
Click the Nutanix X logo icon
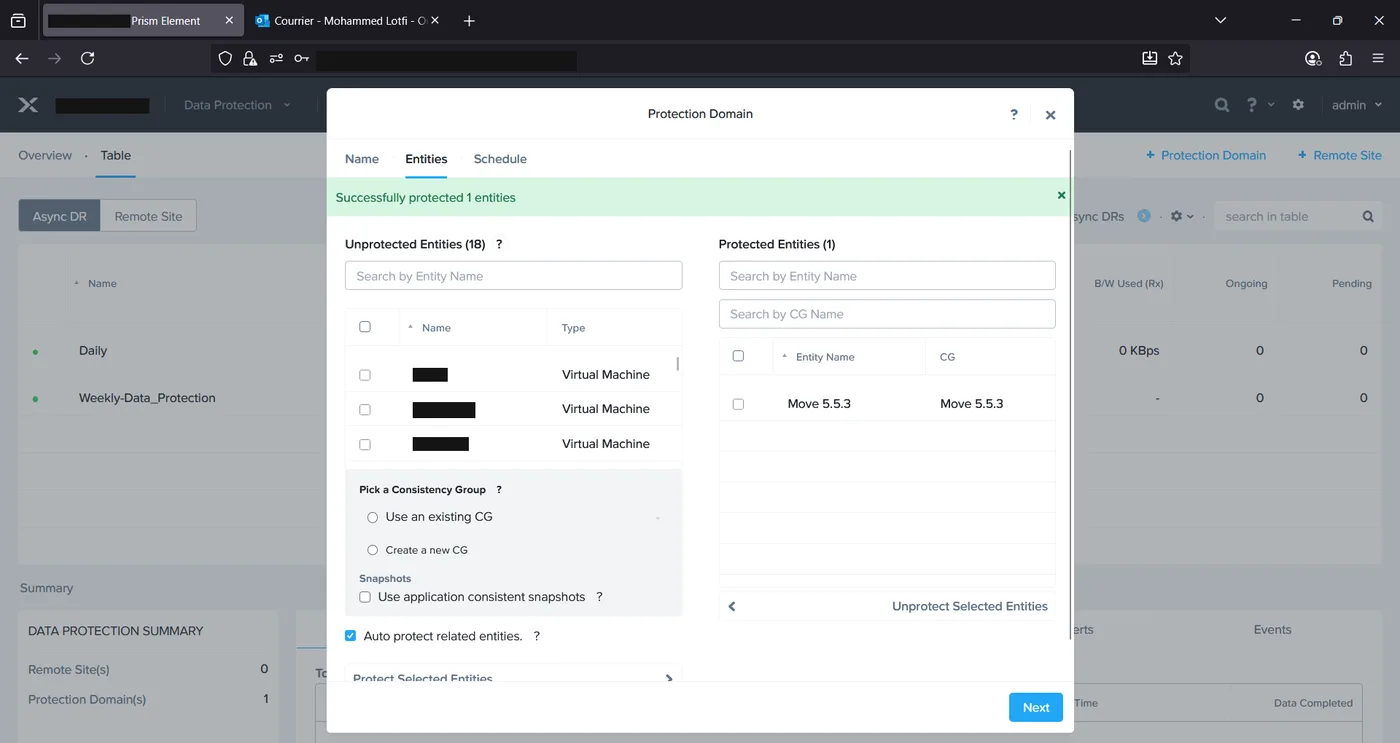tap(28, 105)
